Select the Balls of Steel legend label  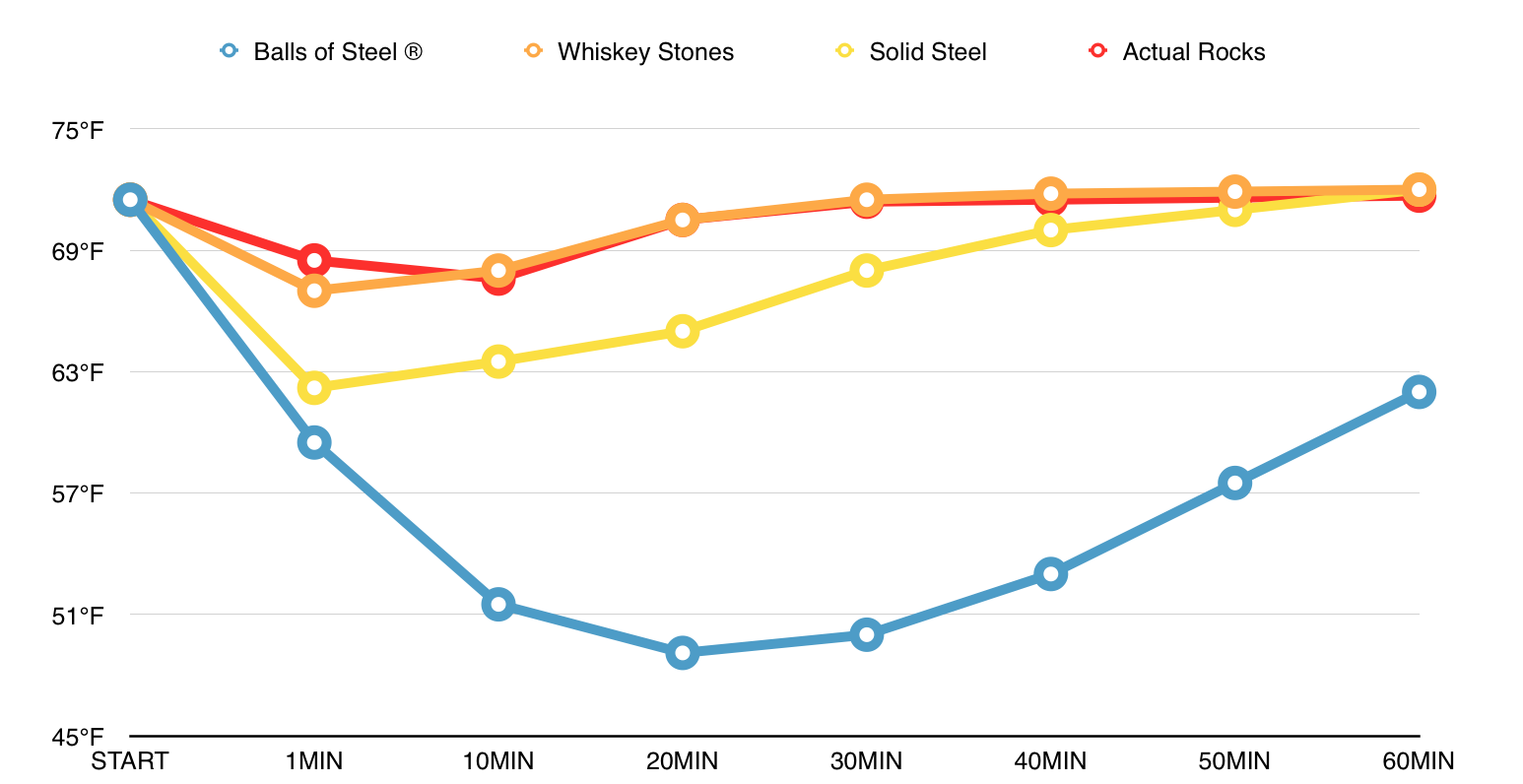coord(338,52)
